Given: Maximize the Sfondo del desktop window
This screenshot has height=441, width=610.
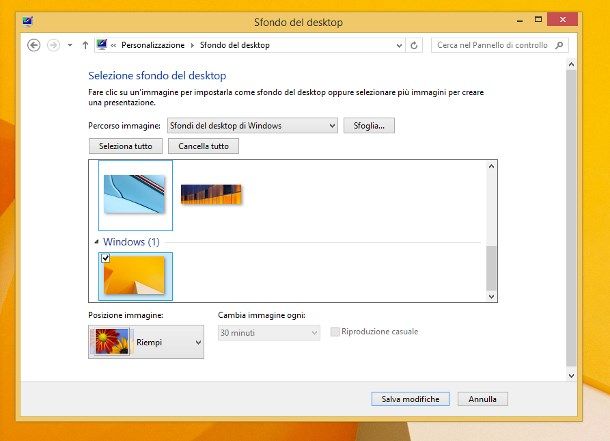Looking at the screenshot, I should pos(538,19).
